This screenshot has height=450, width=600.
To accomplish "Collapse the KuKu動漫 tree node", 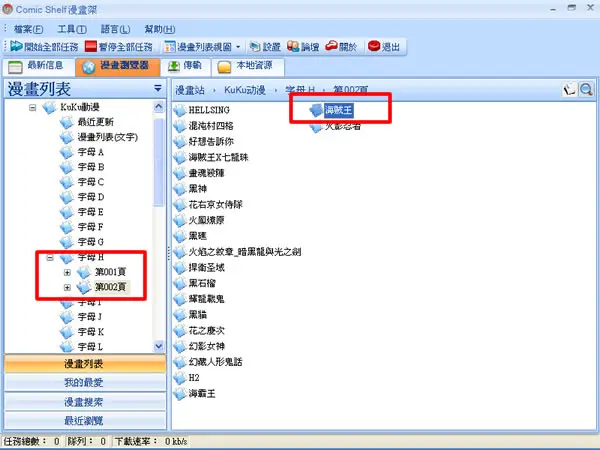I will pyautogui.click(x=33, y=108).
